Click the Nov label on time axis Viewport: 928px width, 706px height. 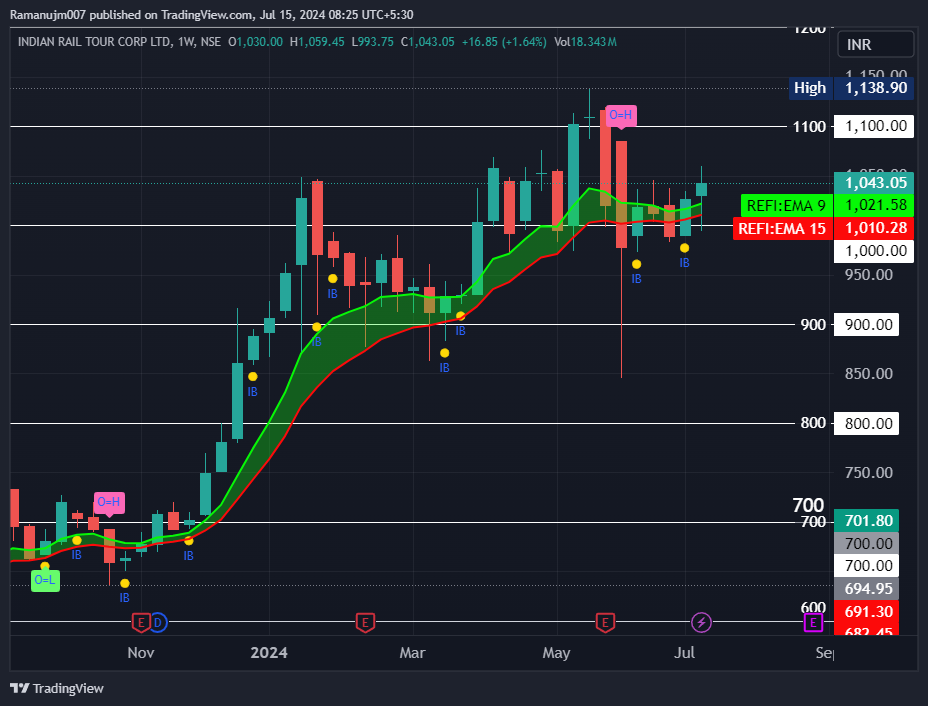click(x=141, y=653)
